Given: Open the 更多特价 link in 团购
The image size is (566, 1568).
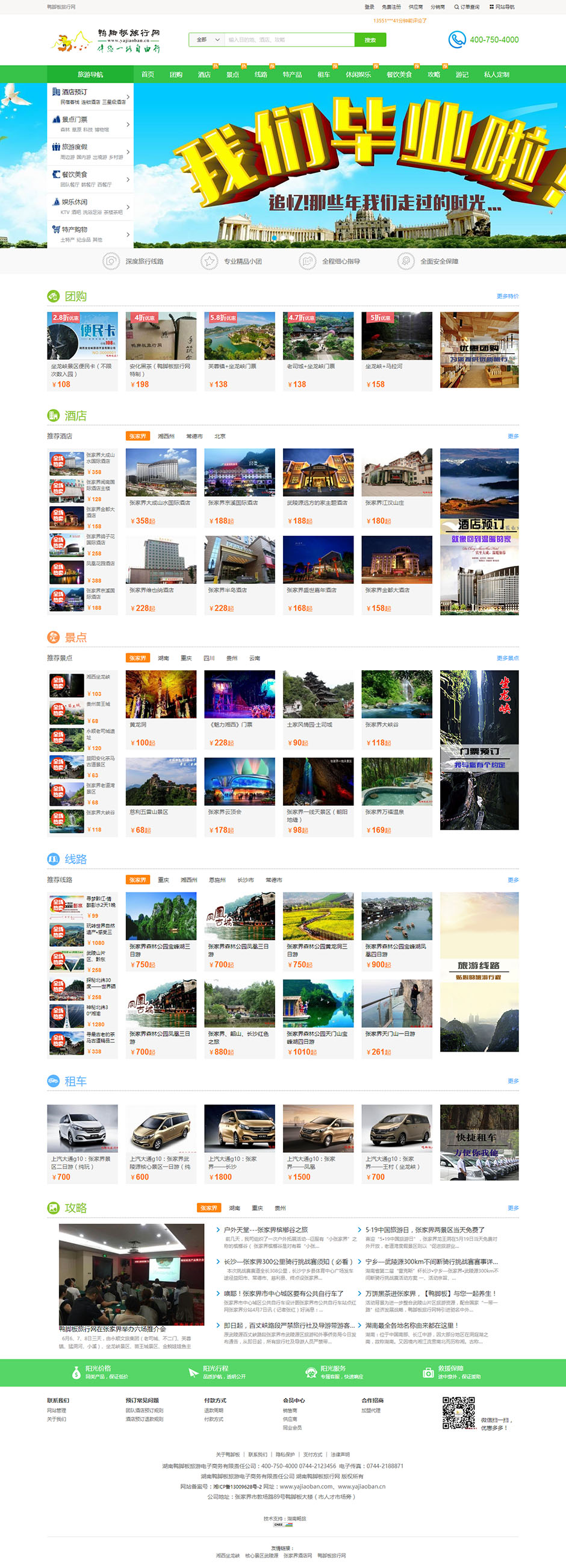Looking at the screenshot, I should point(507,296).
